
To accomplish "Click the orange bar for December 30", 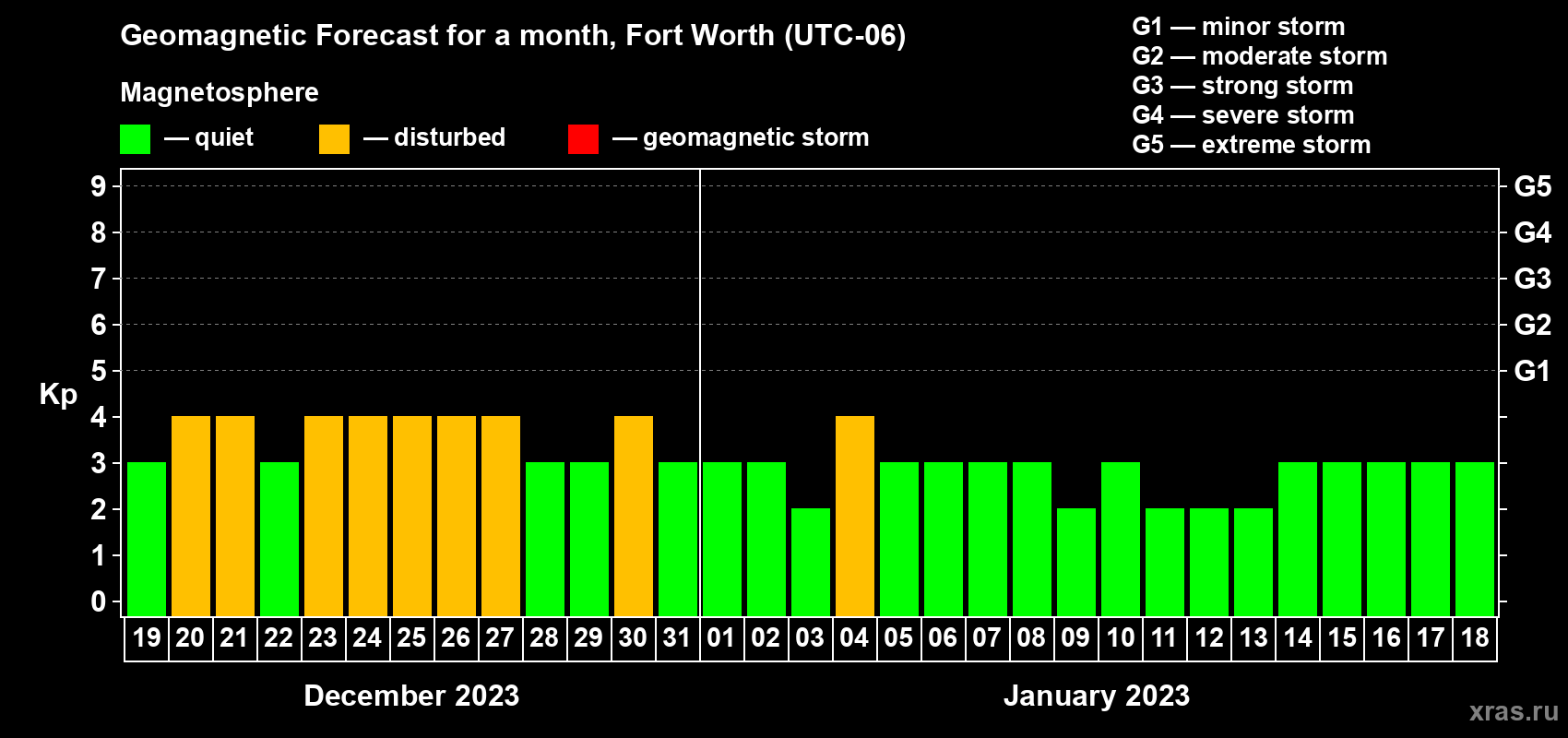I will [634, 516].
